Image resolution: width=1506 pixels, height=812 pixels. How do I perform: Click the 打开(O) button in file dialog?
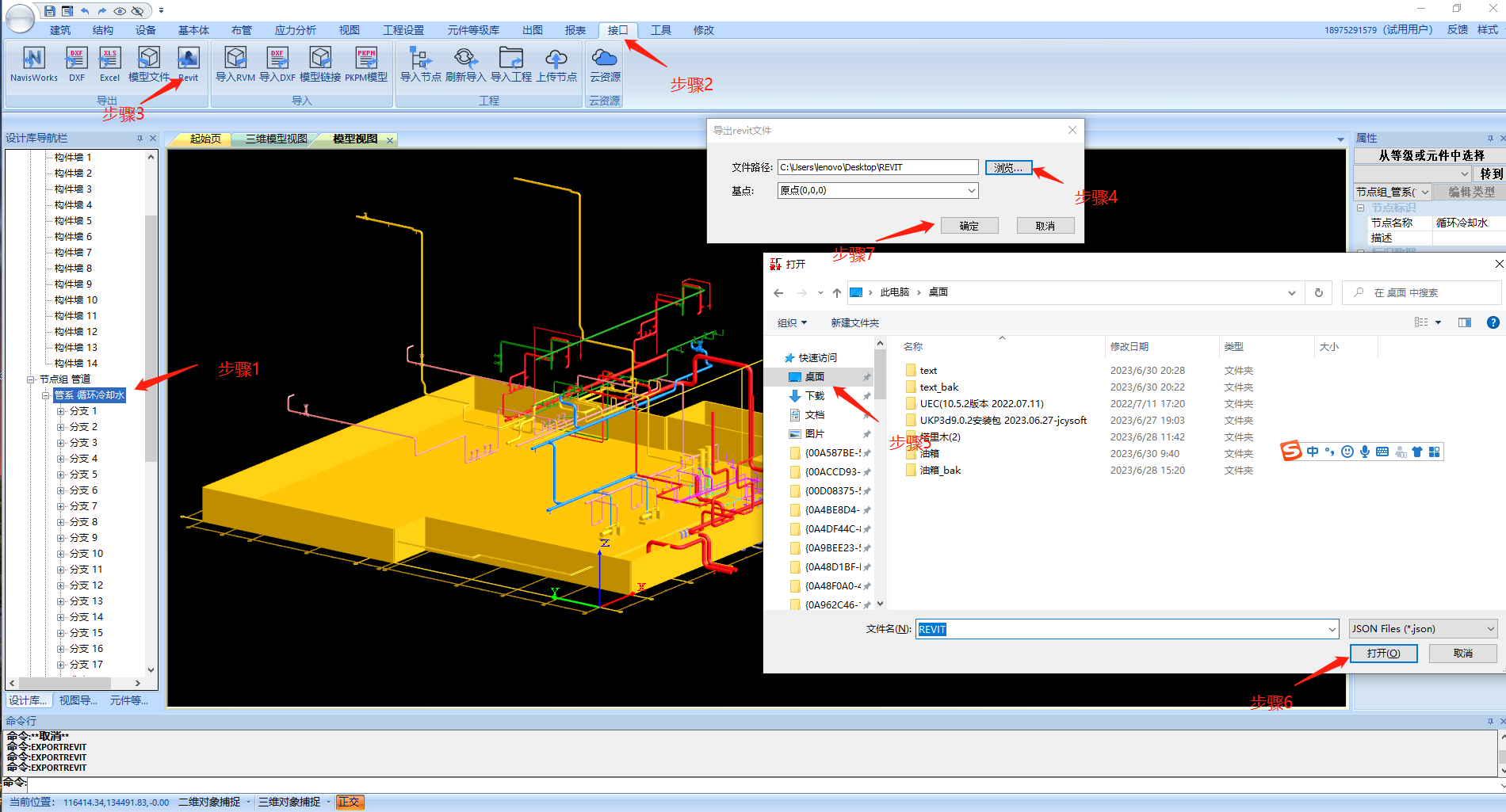(x=1383, y=654)
